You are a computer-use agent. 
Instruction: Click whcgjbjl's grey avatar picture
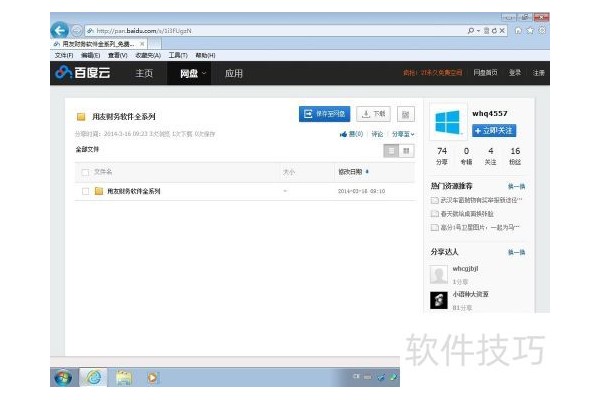[x=439, y=274]
